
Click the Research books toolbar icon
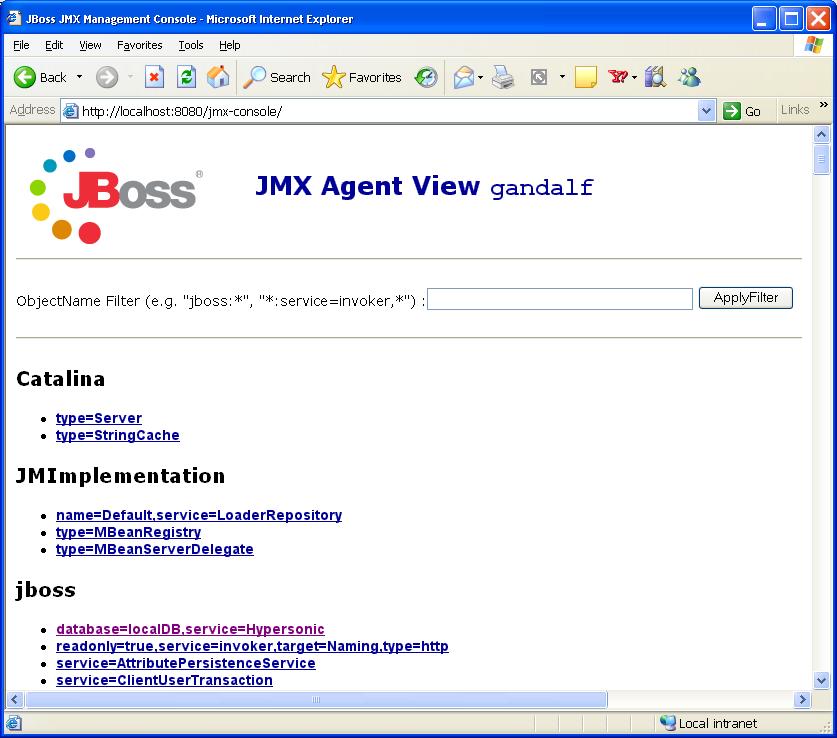[x=655, y=77]
